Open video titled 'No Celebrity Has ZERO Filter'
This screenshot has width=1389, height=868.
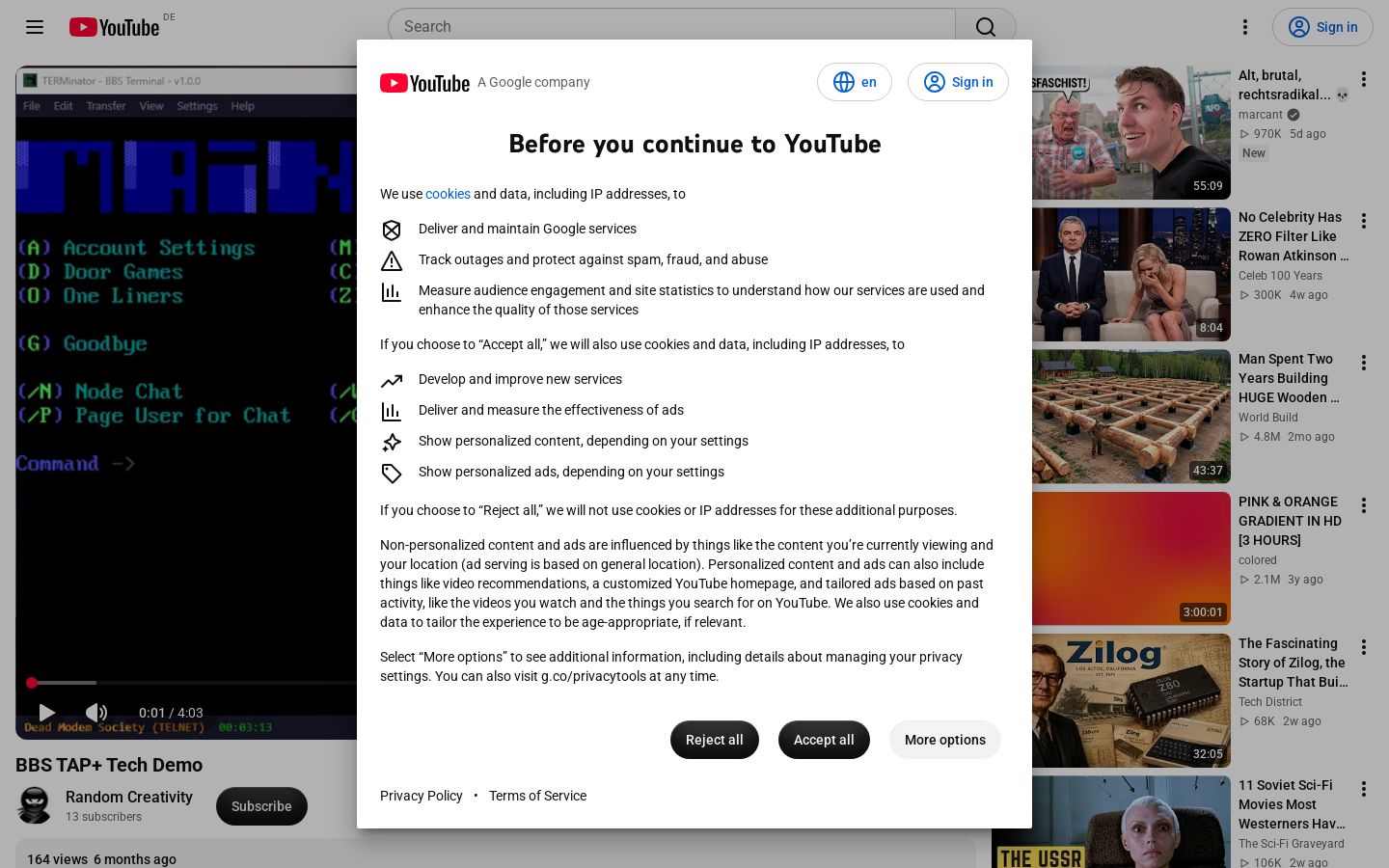coord(1294,236)
